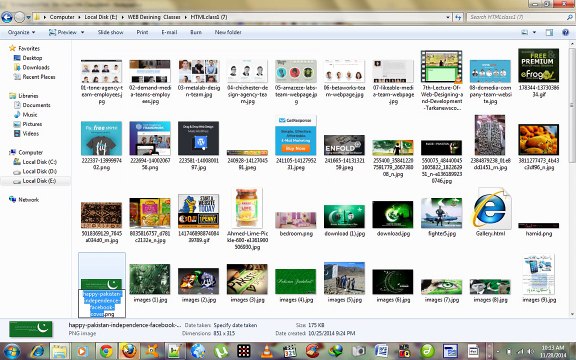
Task: Click E-mail in the toolbar
Action: [169, 32]
